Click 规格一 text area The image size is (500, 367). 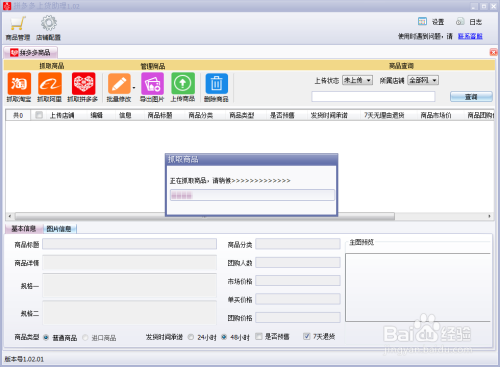pos(129,285)
